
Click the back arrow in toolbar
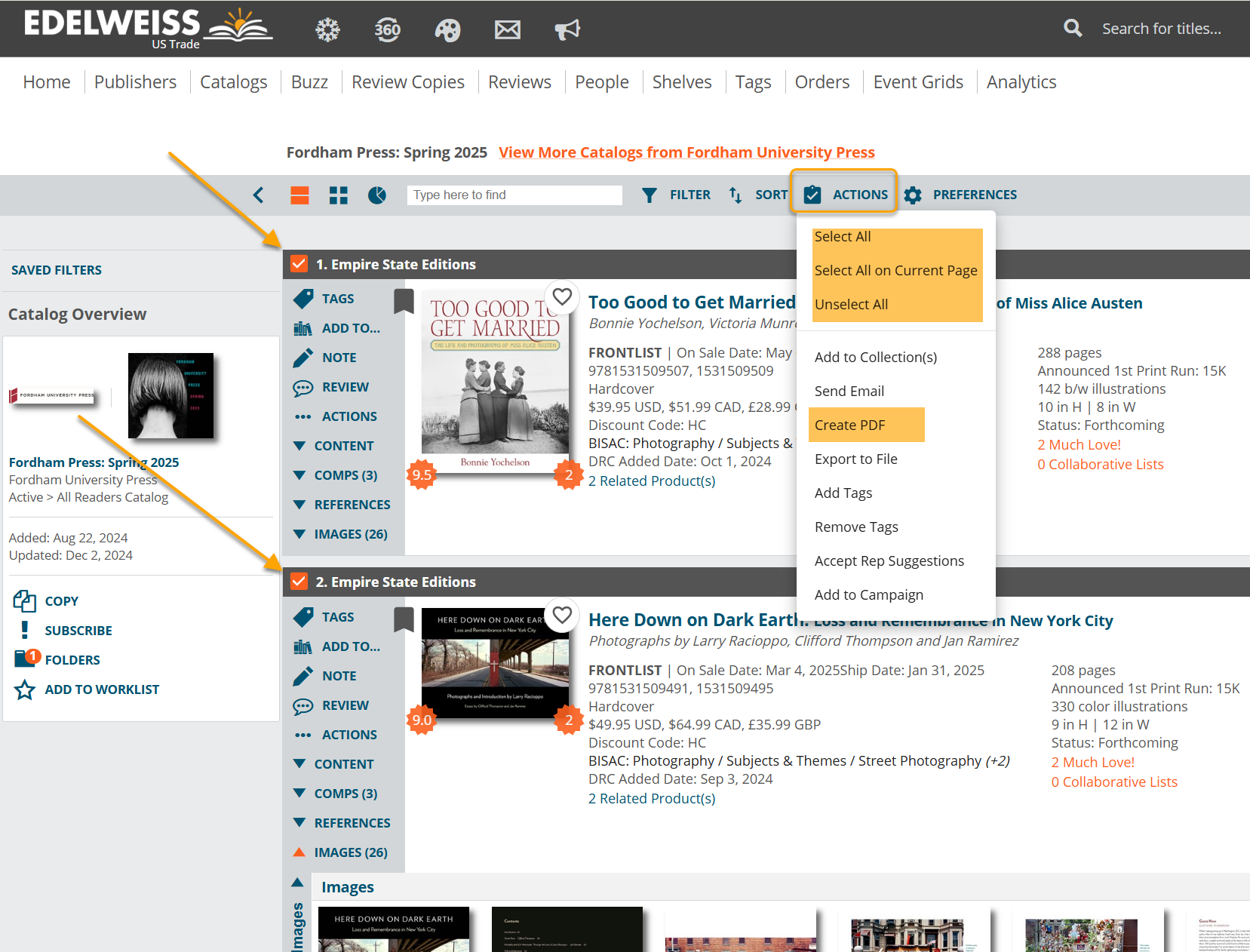(259, 195)
